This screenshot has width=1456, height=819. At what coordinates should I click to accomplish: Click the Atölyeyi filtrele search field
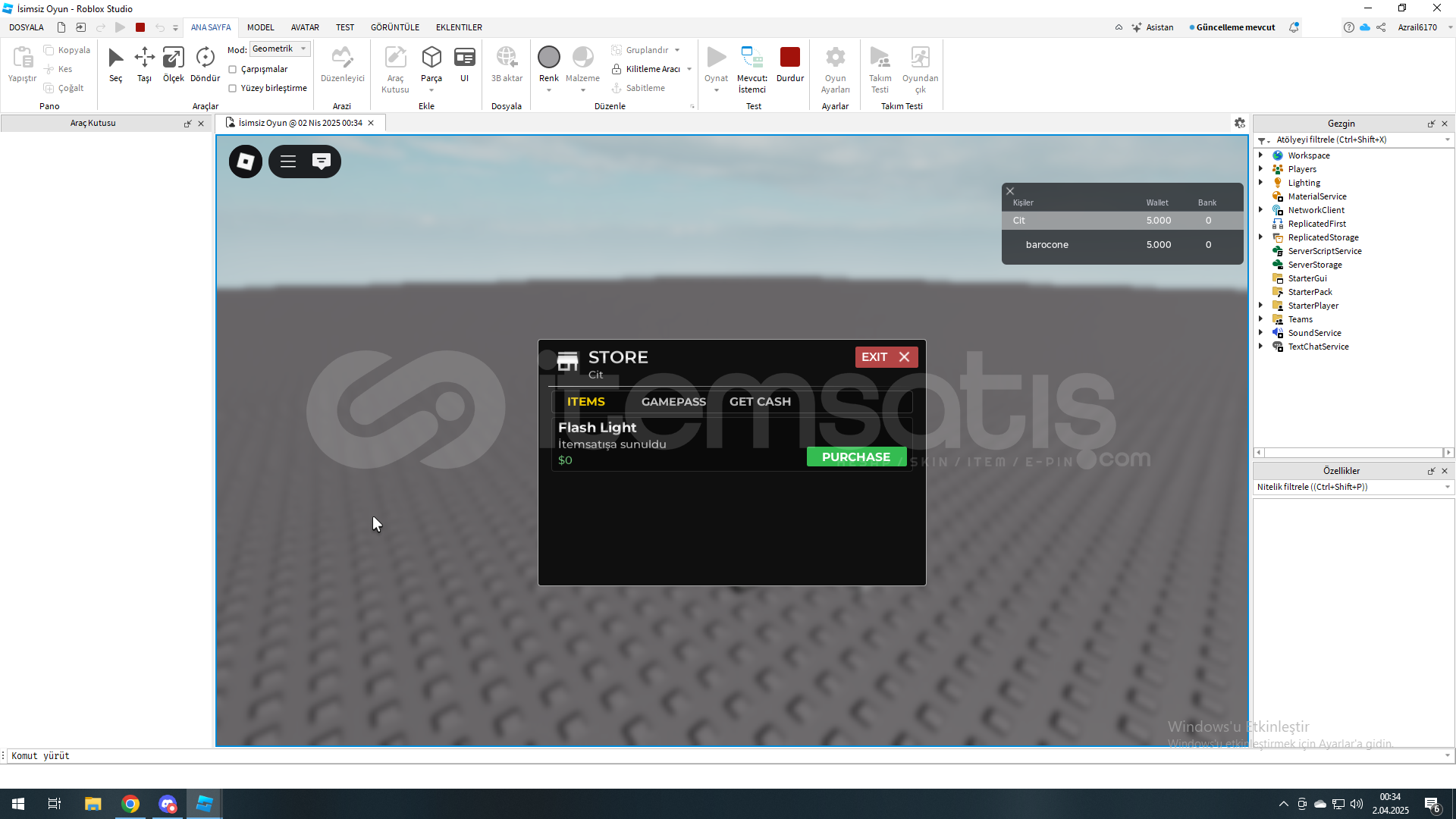1354,140
